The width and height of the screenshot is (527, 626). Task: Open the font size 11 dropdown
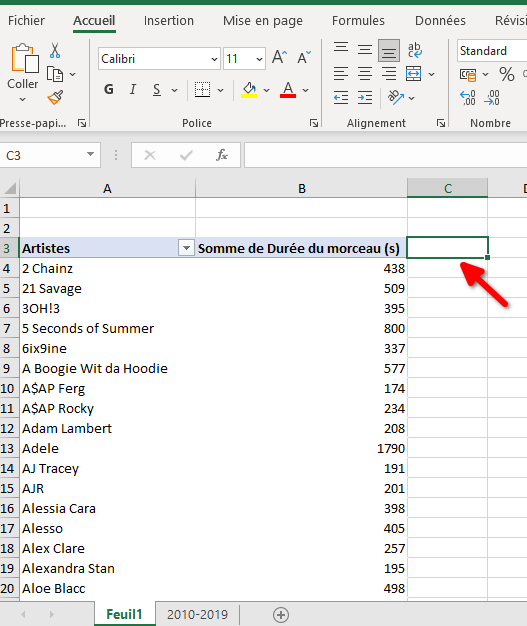(260, 59)
